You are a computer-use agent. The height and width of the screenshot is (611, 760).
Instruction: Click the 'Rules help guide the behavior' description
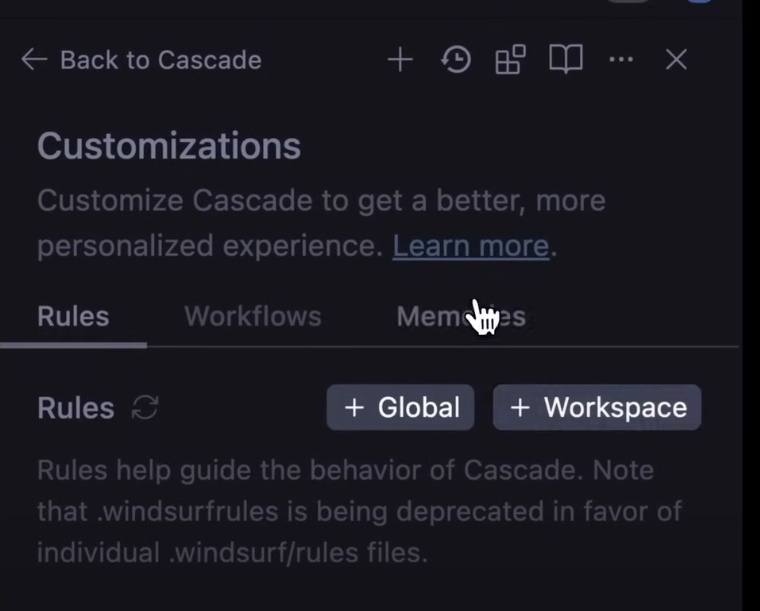360,511
